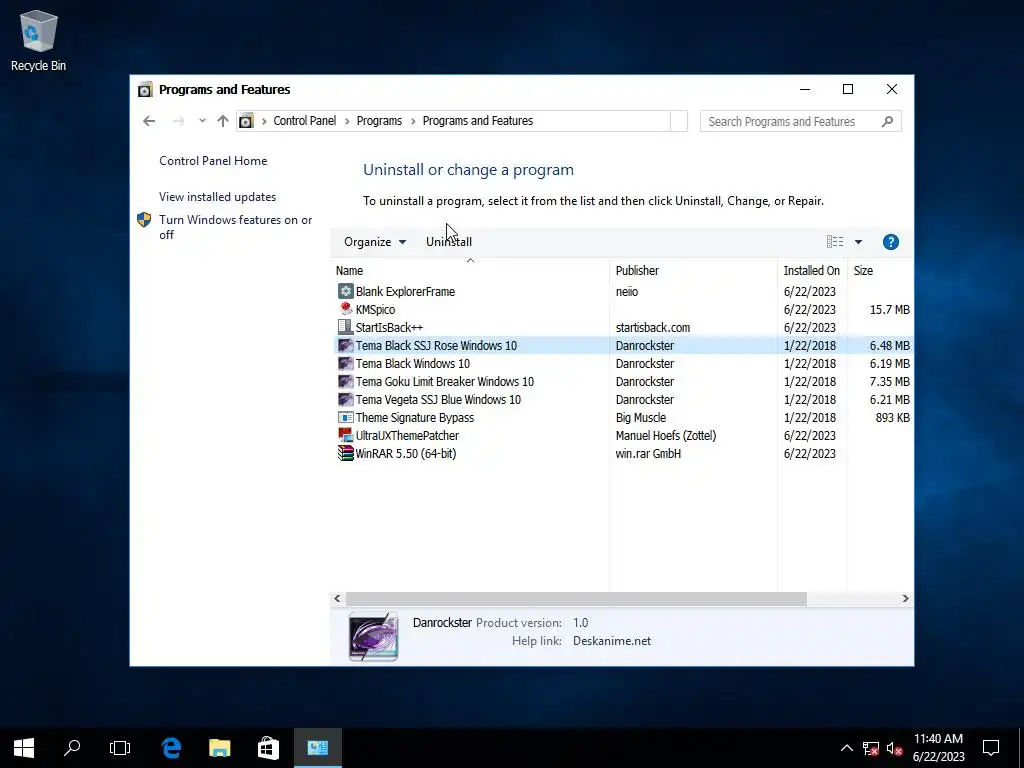Click the WinRAR 5.50 icon
This screenshot has width=1024, height=768.
[x=345, y=453]
